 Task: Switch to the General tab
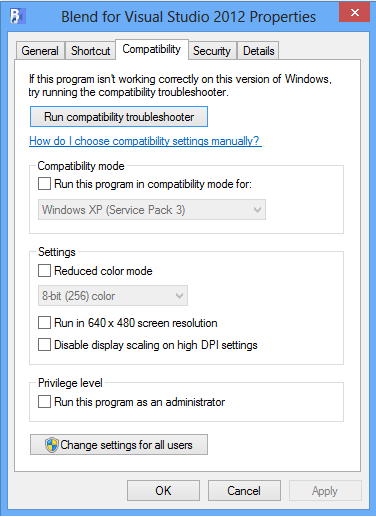pos(40,51)
